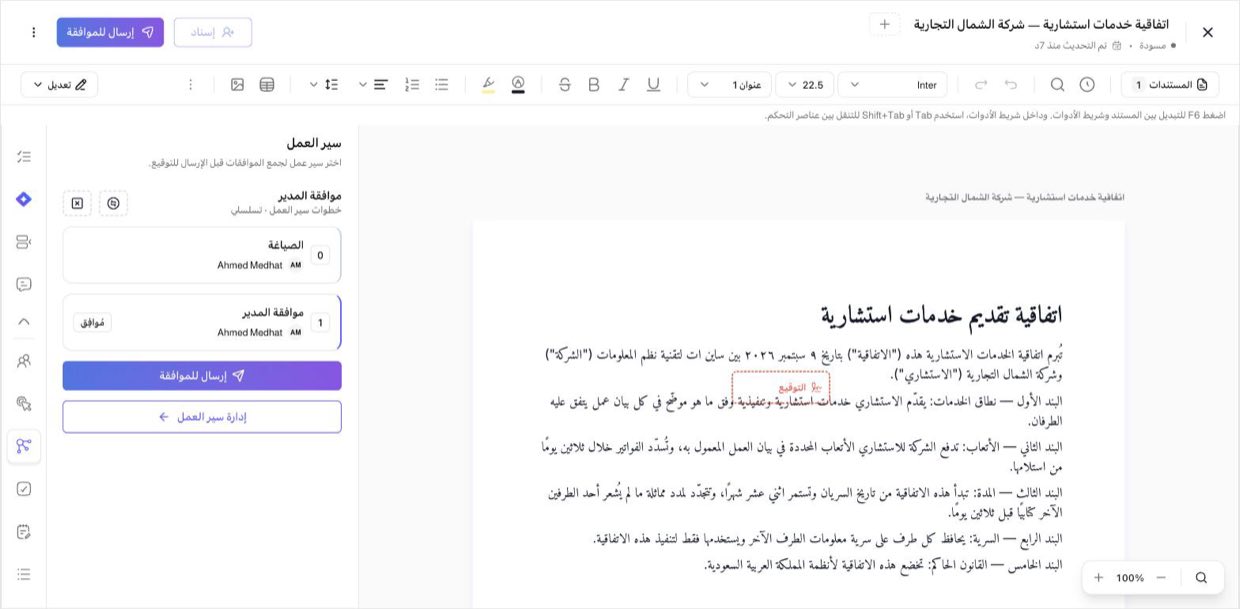Open the recipients people sidebar panel
The height and width of the screenshot is (609, 1240).
[x=24, y=361]
